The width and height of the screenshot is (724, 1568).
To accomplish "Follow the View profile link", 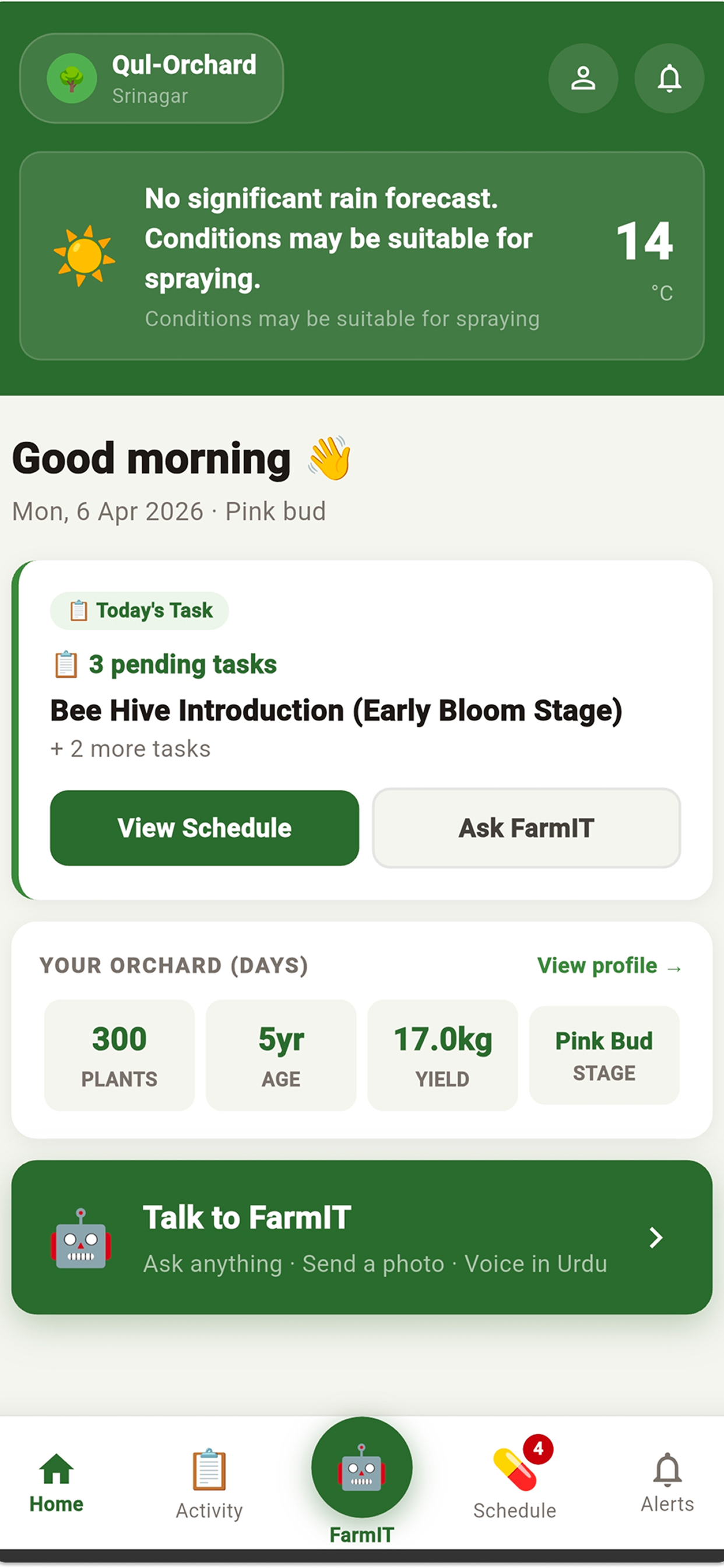I will [x=610, y=965].
